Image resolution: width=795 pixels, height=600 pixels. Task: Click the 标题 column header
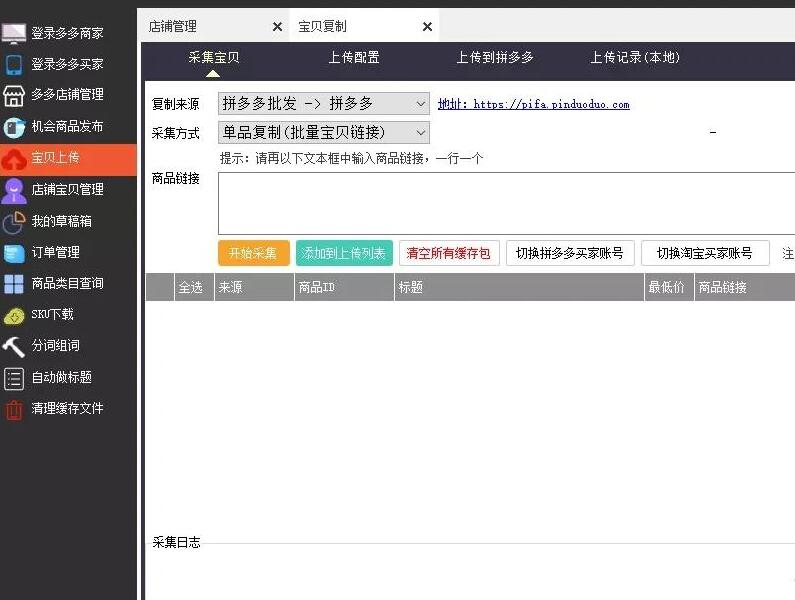point(519,288)
